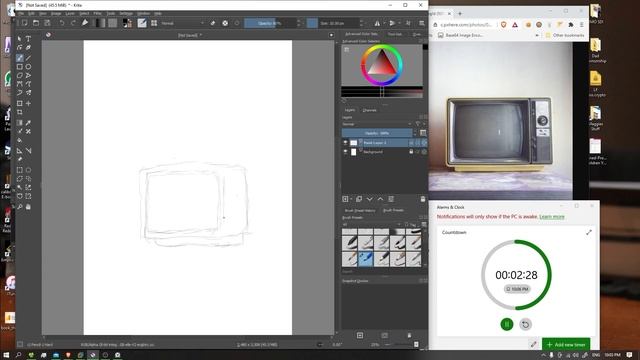Image resolution: width=640 pixels, height=360 pixels.
Task: Open the brush blending mode dropdown
Action: pos(182,23)
